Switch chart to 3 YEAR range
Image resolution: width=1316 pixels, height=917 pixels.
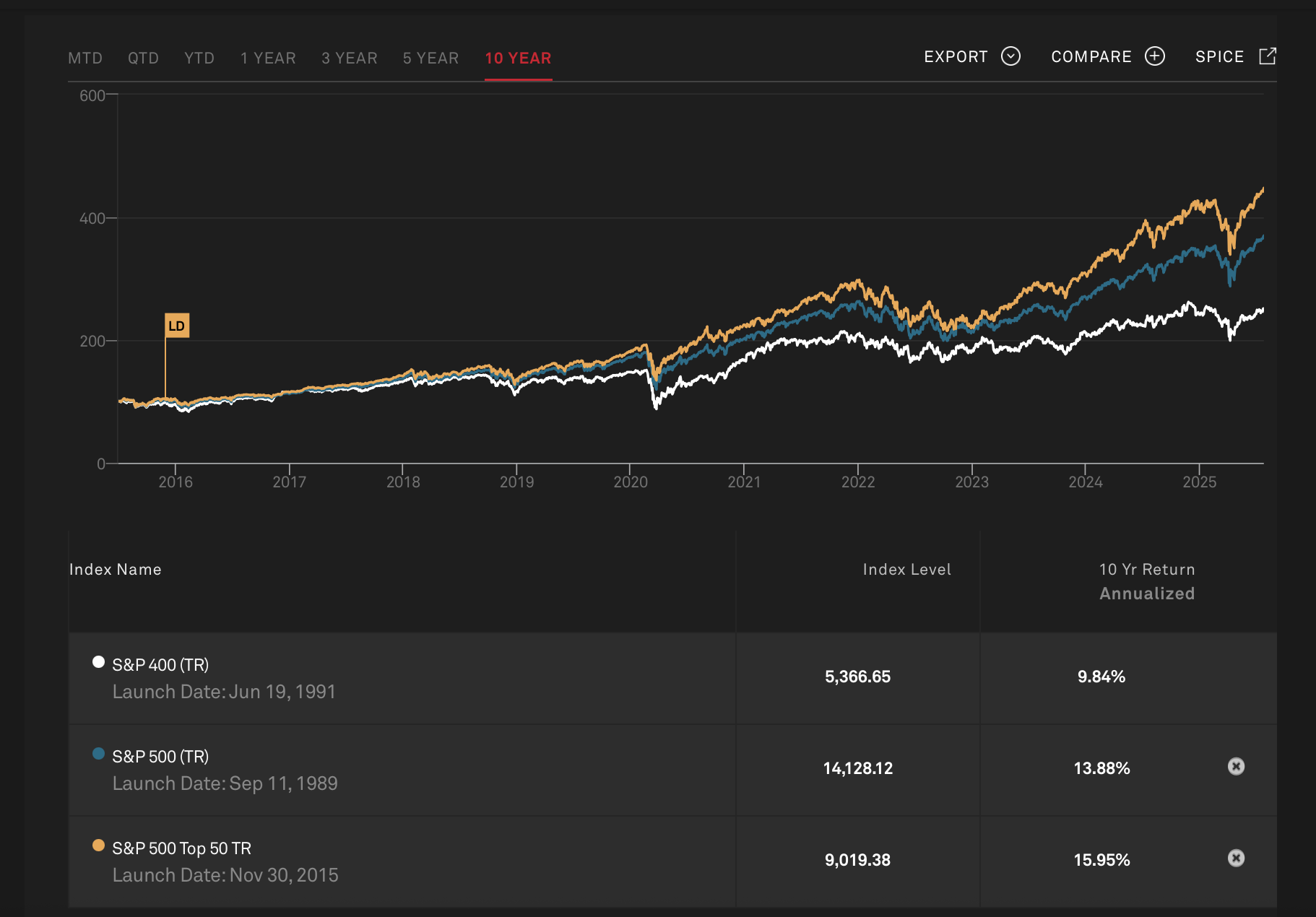(350, 58)
